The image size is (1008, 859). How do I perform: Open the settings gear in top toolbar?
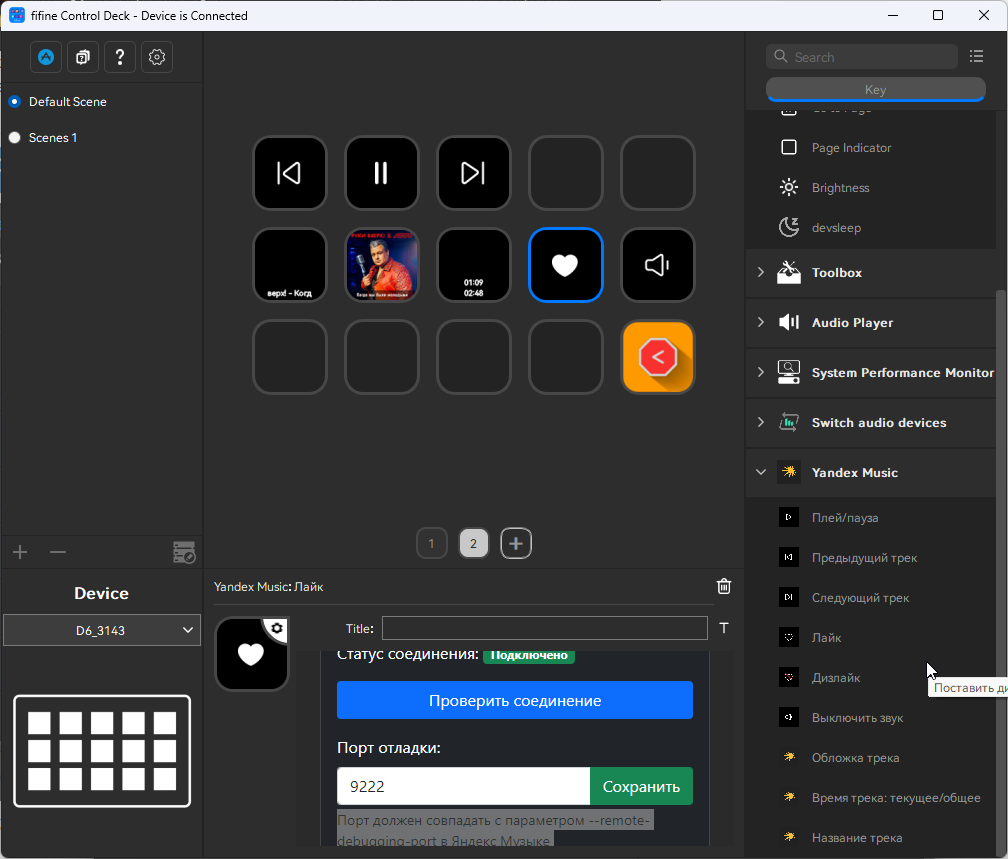pos(156,58)
